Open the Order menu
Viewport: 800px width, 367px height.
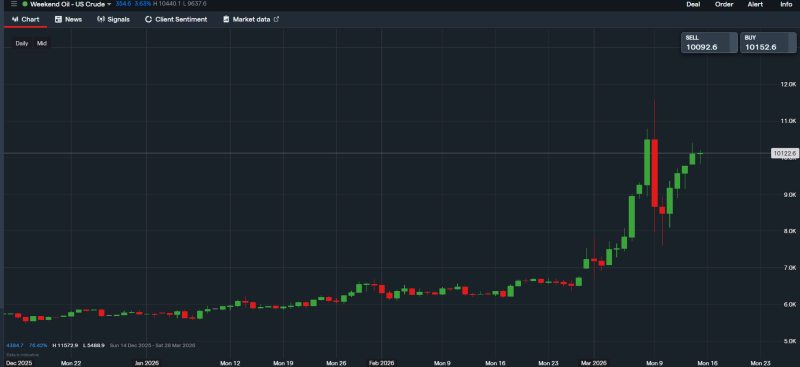[724, 4]
